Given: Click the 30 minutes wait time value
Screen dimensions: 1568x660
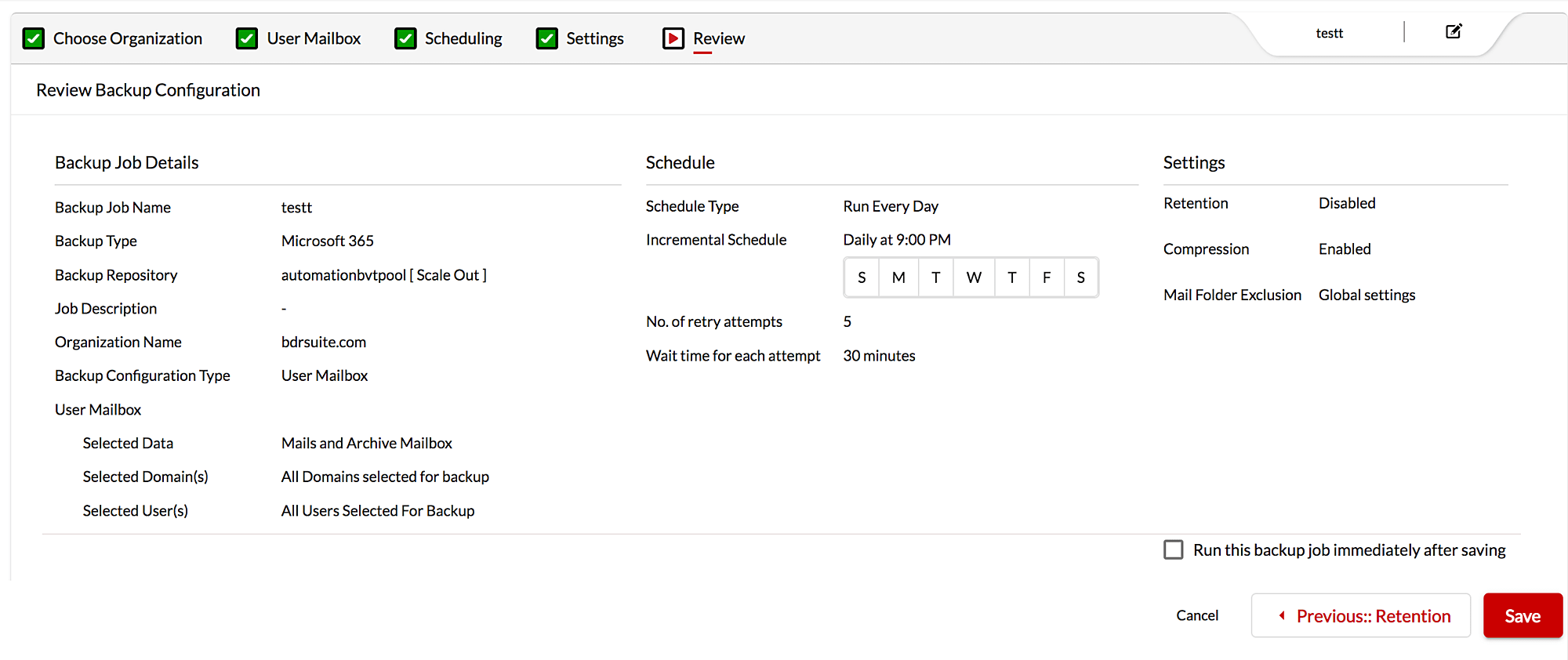Looking at the screenshot, I should click(879, 356).
